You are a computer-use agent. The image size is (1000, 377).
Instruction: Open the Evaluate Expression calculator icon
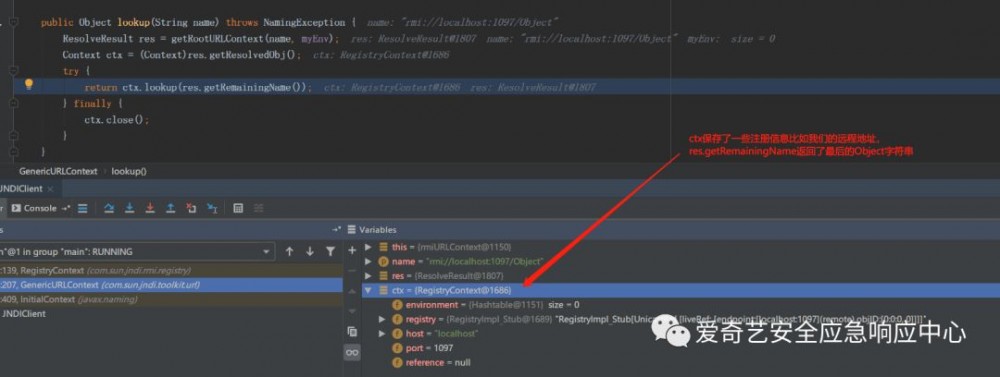(x=238, y=209)
